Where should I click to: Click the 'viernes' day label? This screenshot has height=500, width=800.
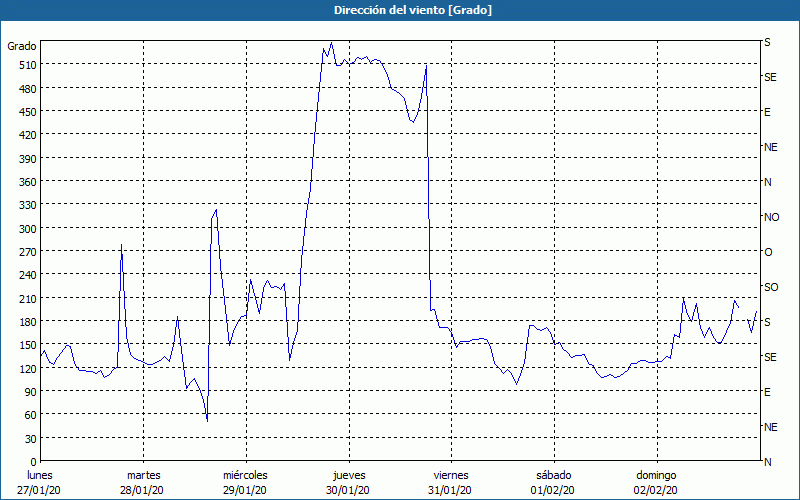click(x=451, y=475)
